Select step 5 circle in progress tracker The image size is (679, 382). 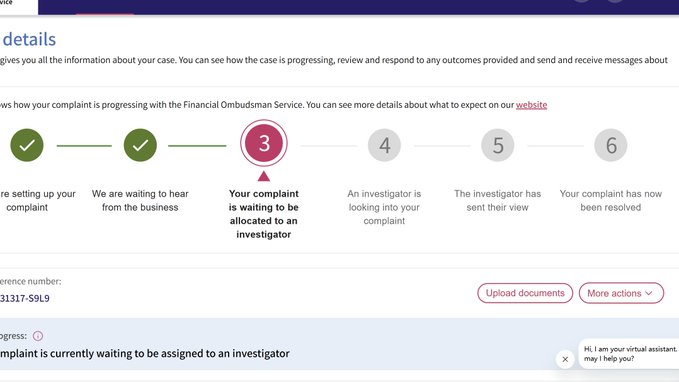(x=498, y=145)
